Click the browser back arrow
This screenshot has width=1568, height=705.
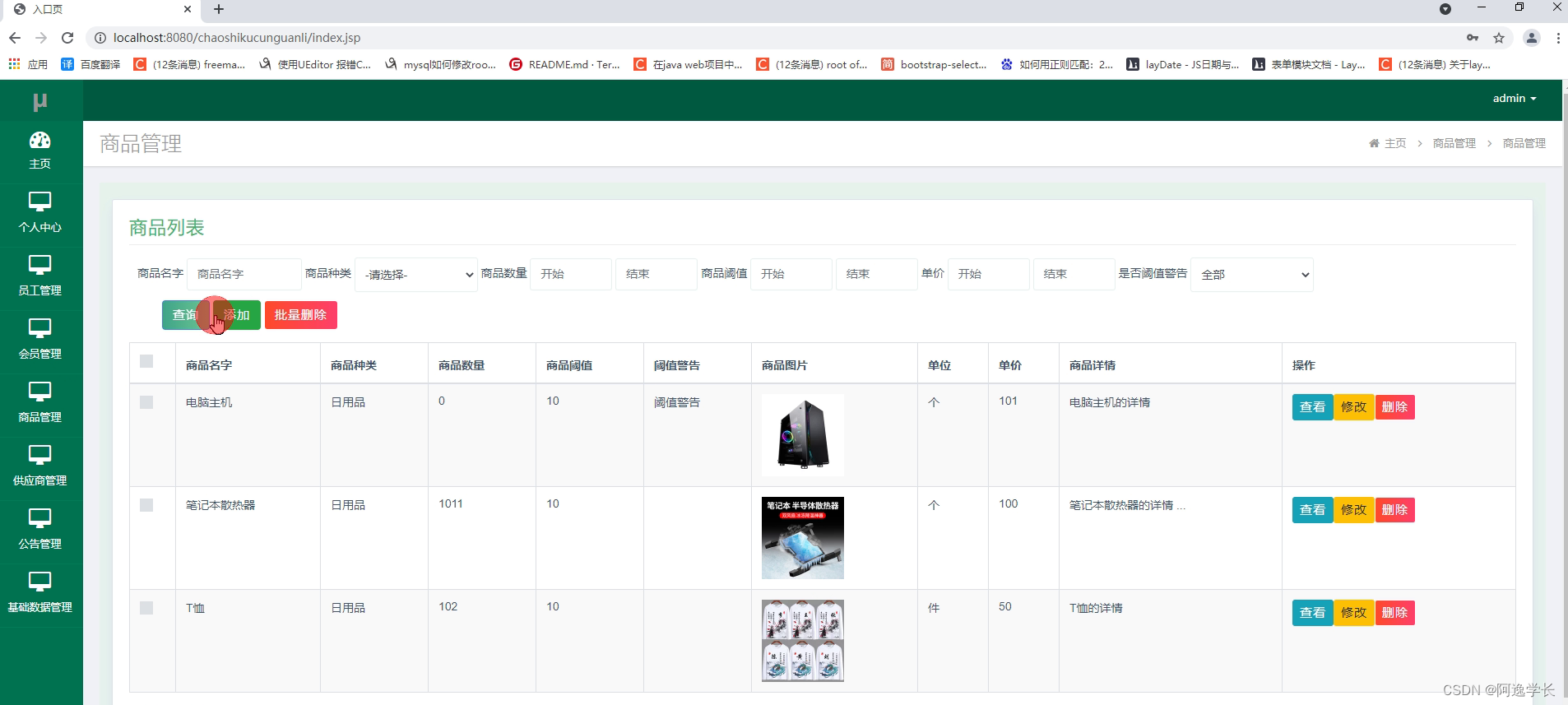pyautogui.click(x=15, y=38)
